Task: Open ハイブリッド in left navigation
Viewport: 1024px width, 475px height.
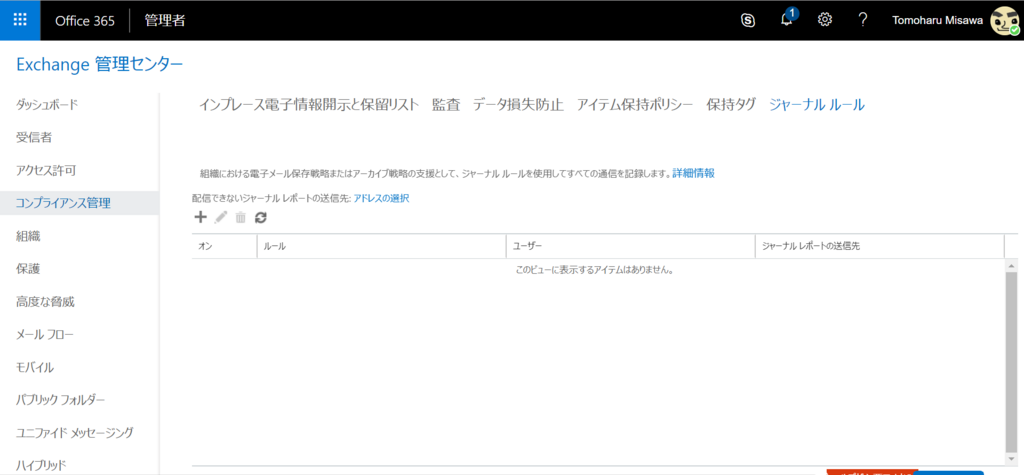Action: (41, 465)
